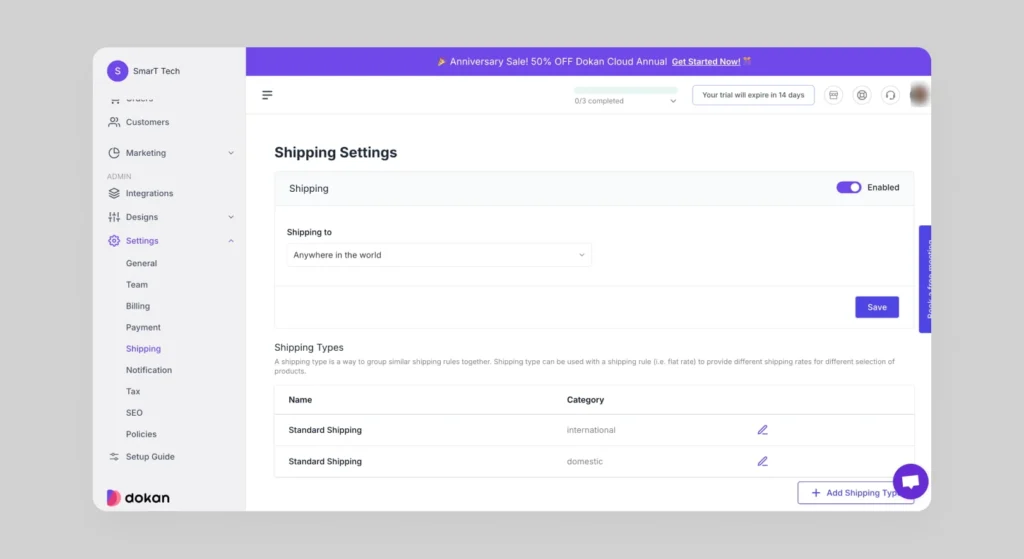
Task: Click the Setup Guide sliders icon
Action: pos(114,456)
